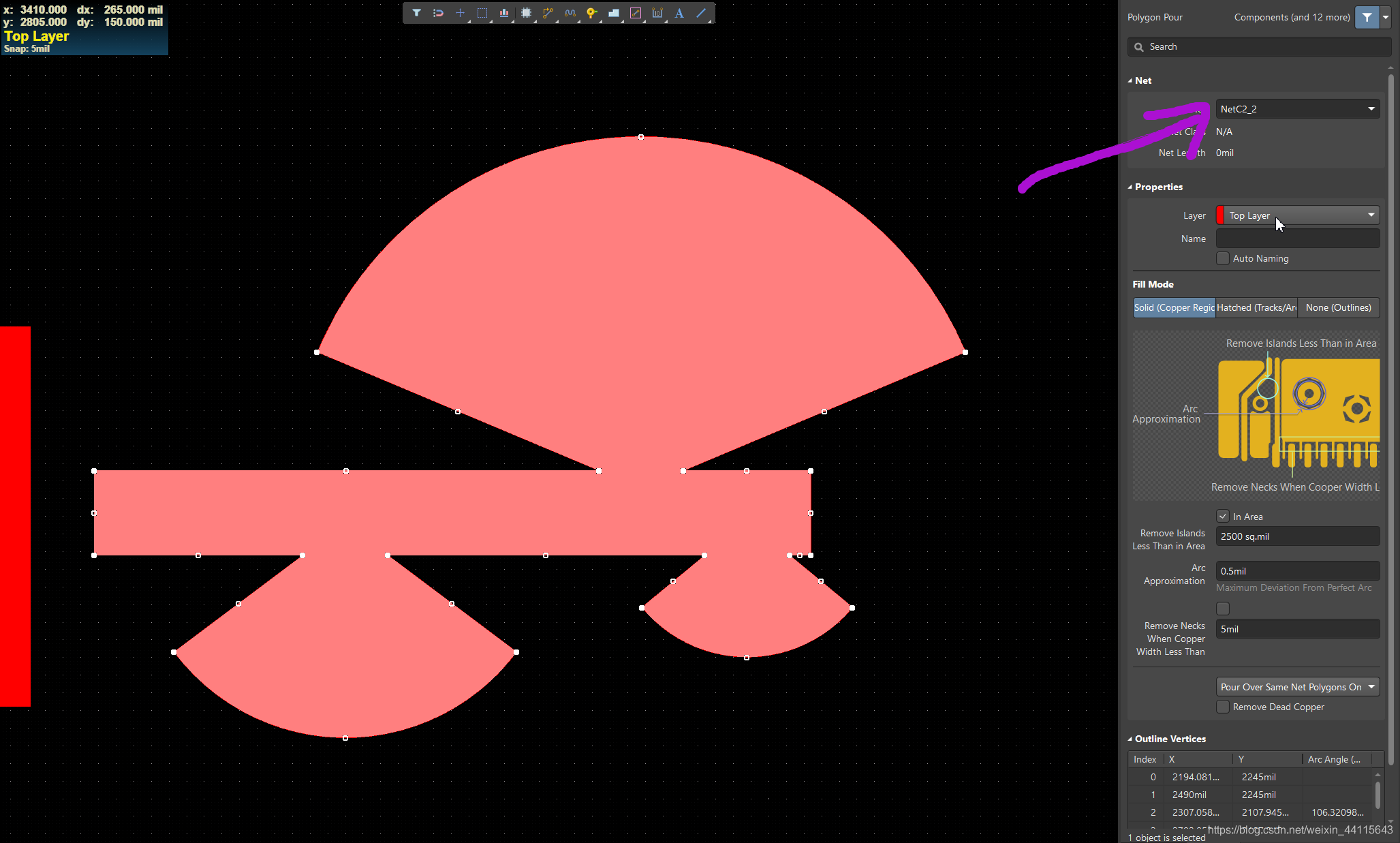Collapse the Outline Vertices section

click(1130, 739)
